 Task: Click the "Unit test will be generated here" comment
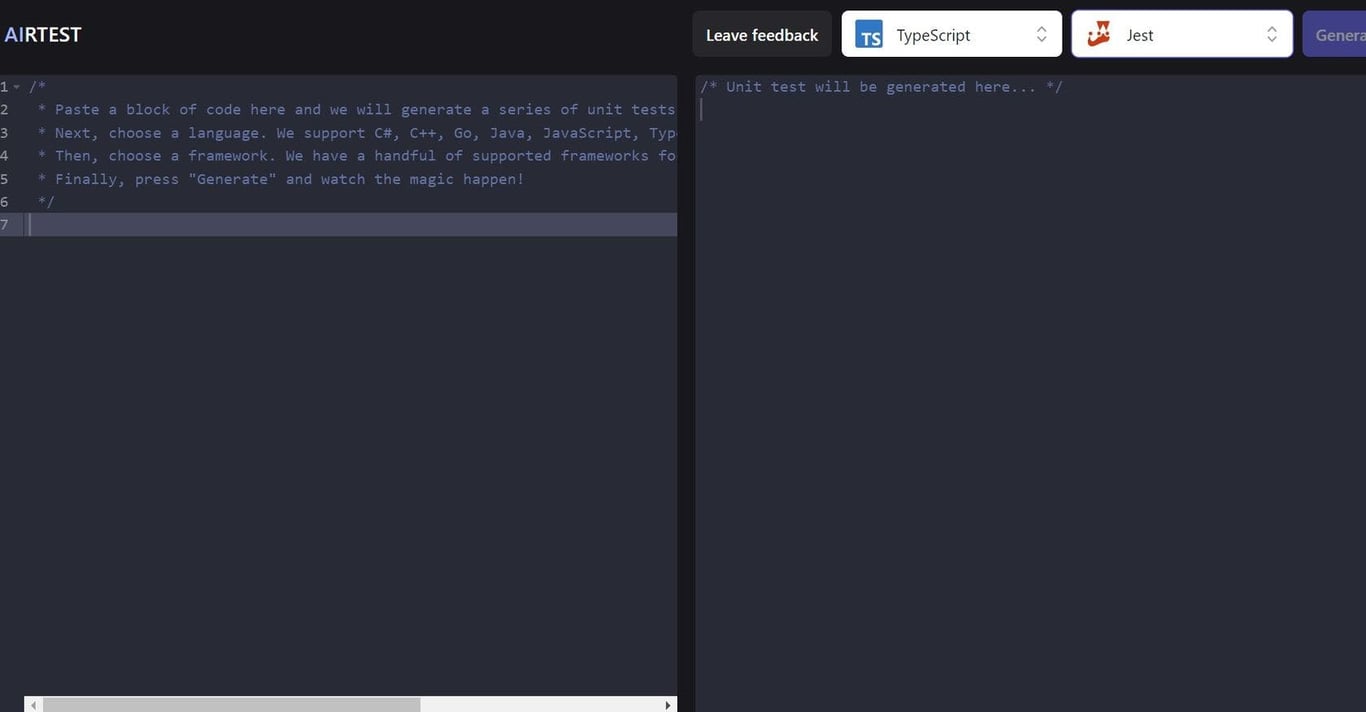click(x=881, y=87)
